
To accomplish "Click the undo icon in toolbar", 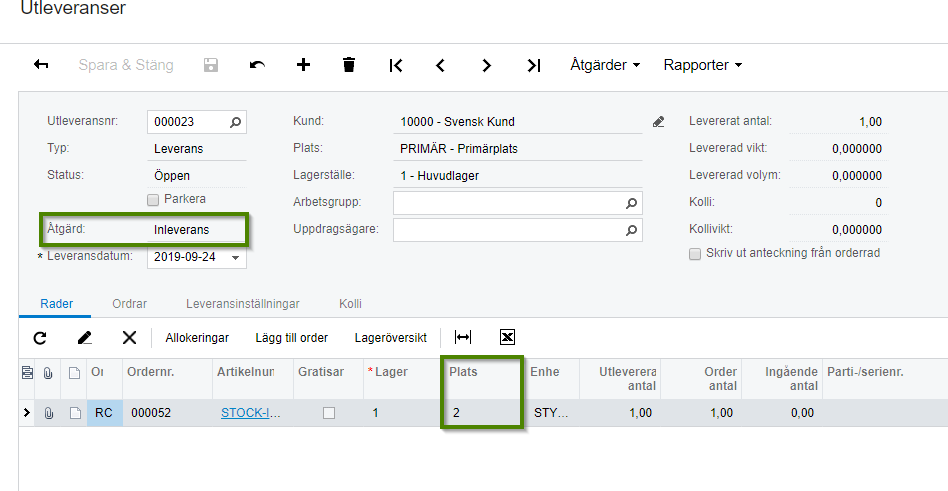I will tap(257, 65).
